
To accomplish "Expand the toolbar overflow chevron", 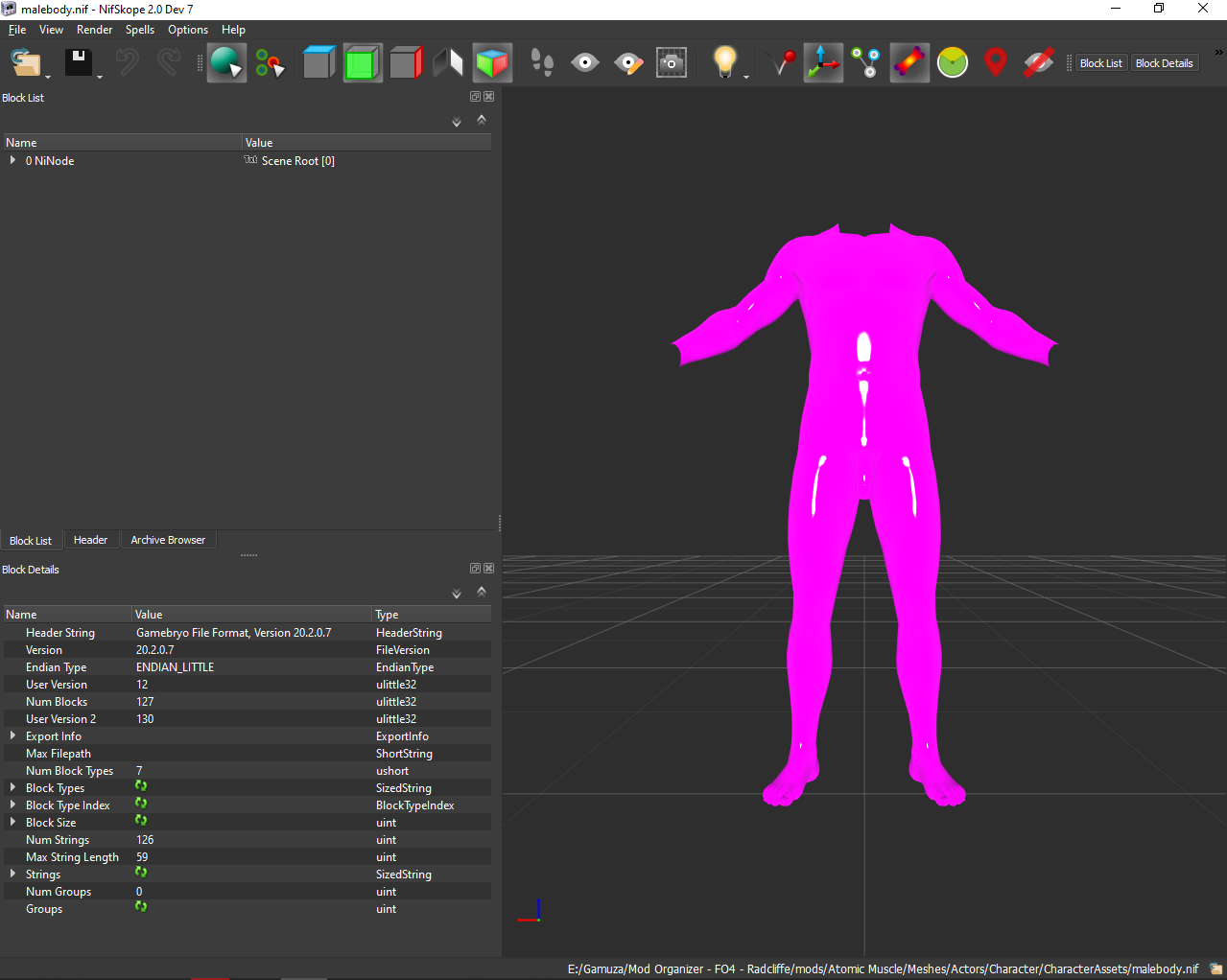I will (x=1219, y=53).
